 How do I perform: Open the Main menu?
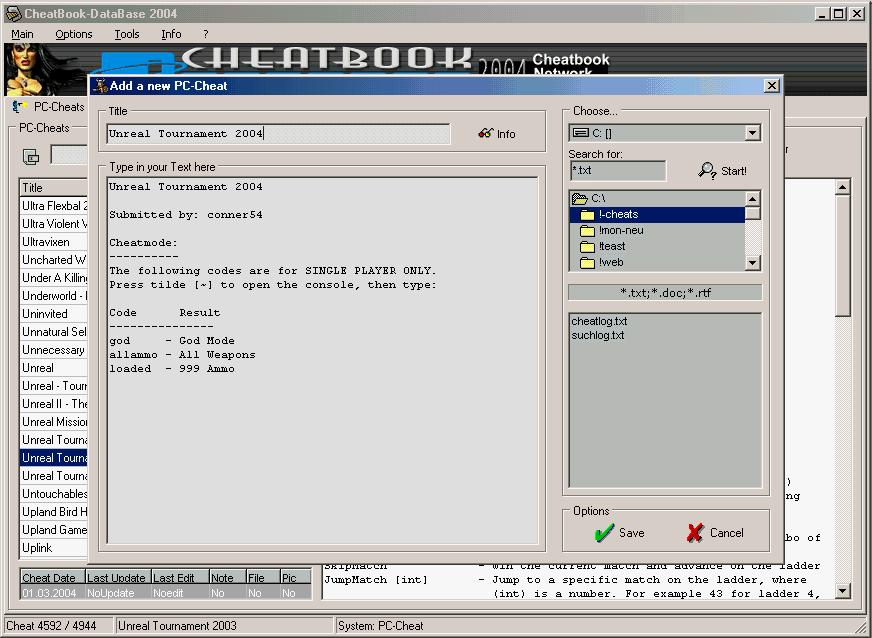tap(22, 34)
